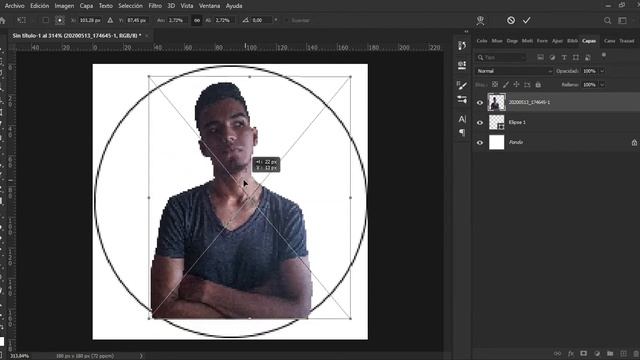Filter layers by adjustment layers icon
This screenshot has width=640, height=360.
pyautogui.click(x=552, y=58)
